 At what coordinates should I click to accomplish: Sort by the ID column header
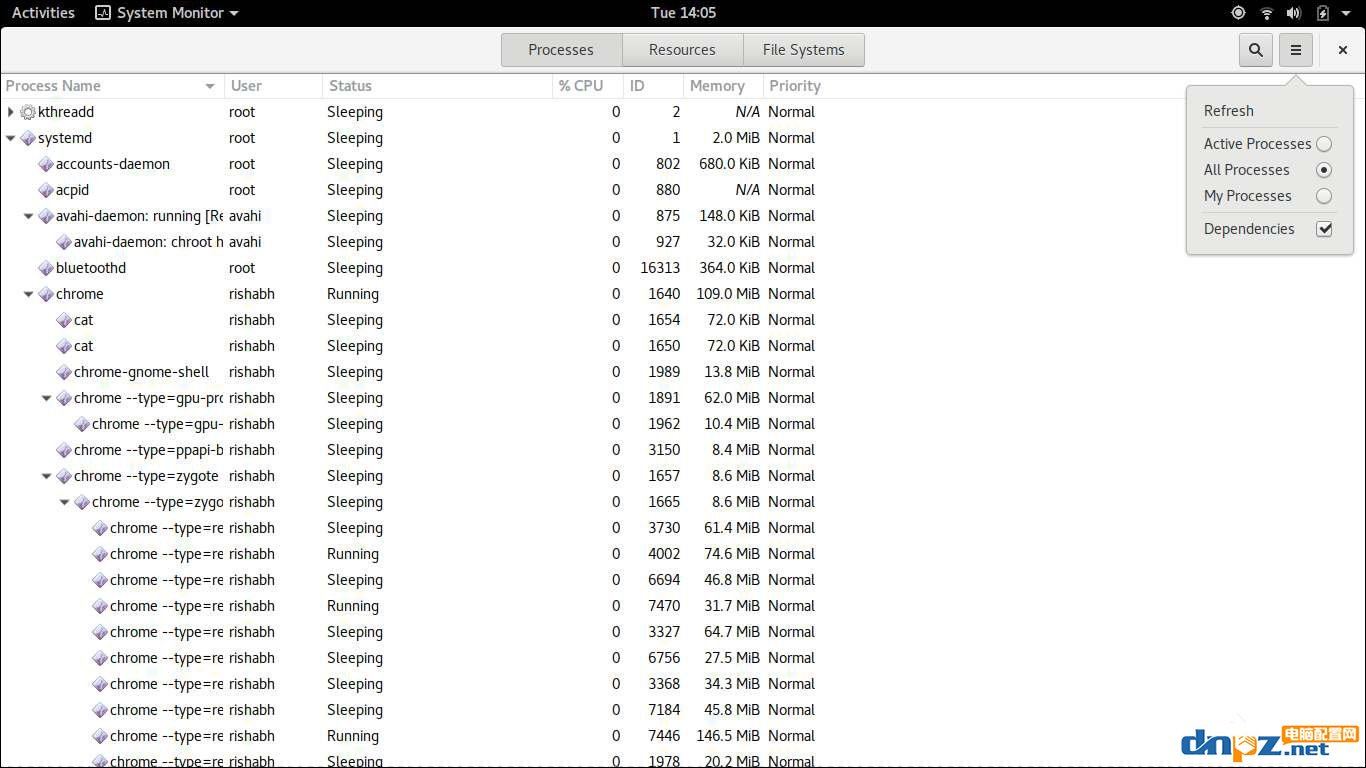click(x=653, y=86)
